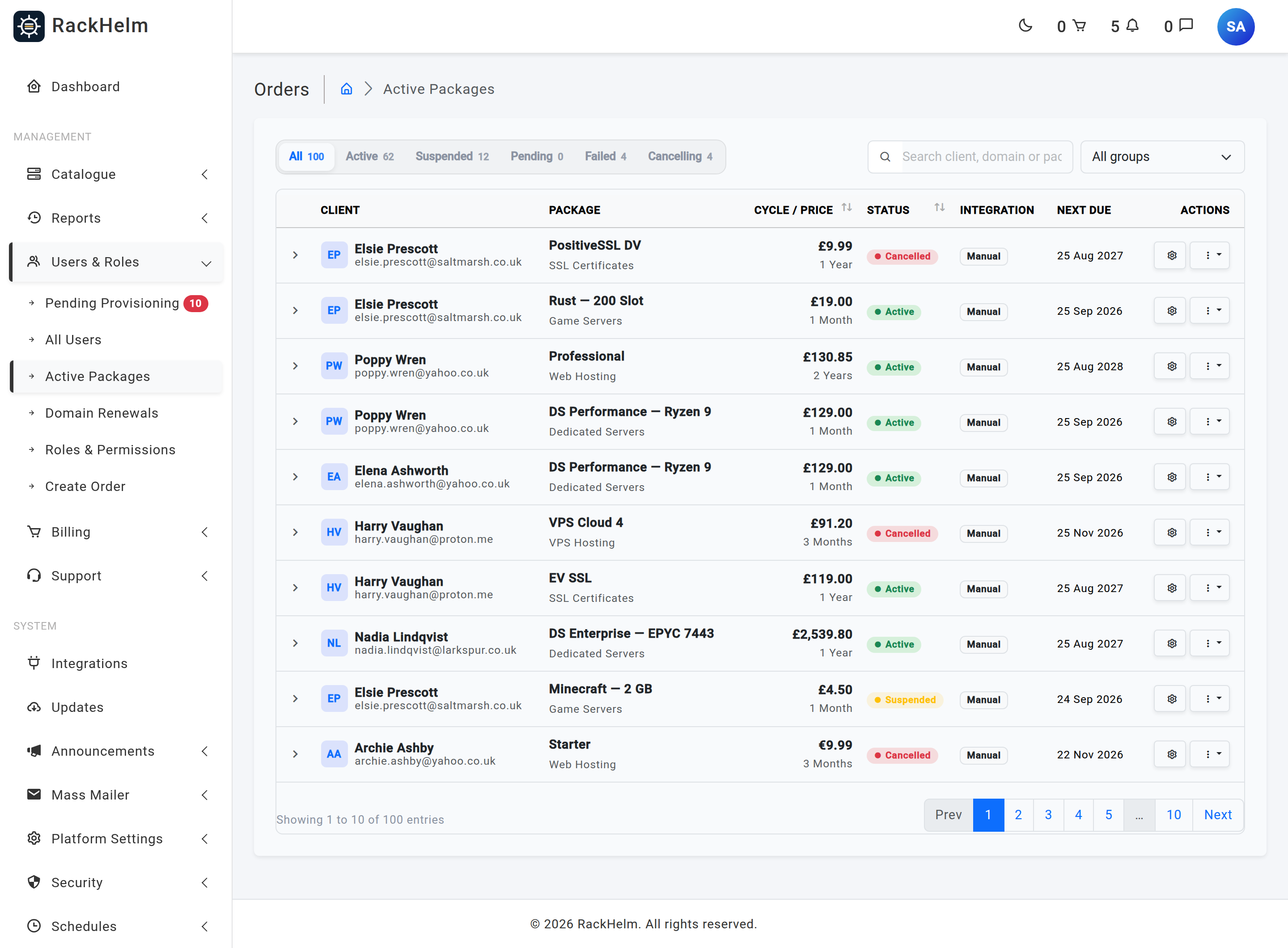1288x948 pixels.
Task: Click the Next pagination button
Action: click(x=1217, y=815)
